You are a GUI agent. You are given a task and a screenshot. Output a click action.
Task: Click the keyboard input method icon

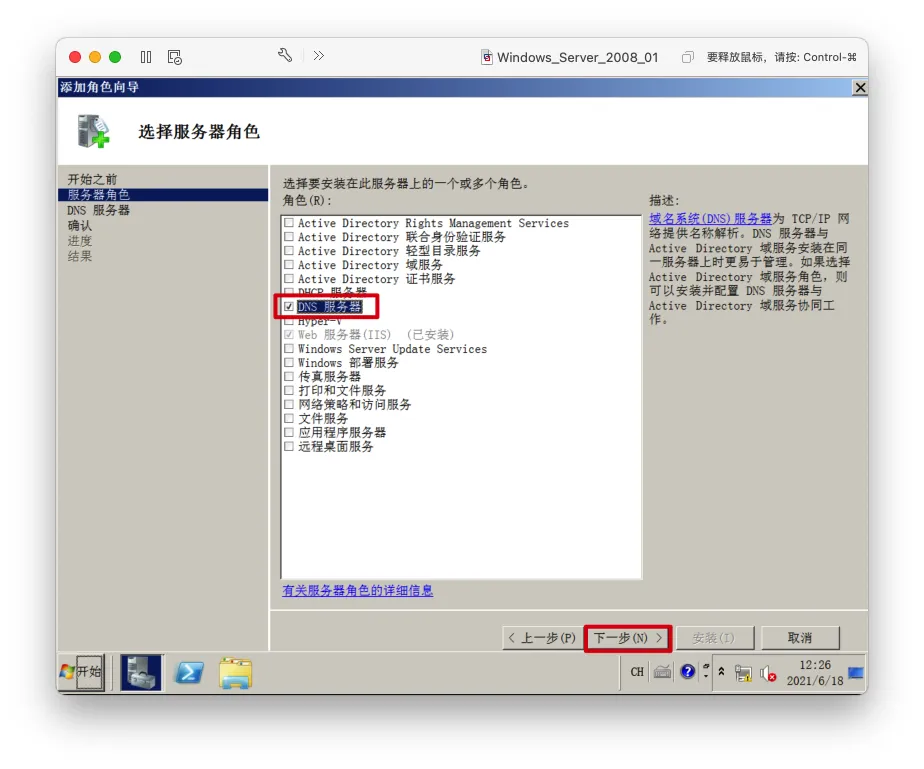(x=662, y=672)
